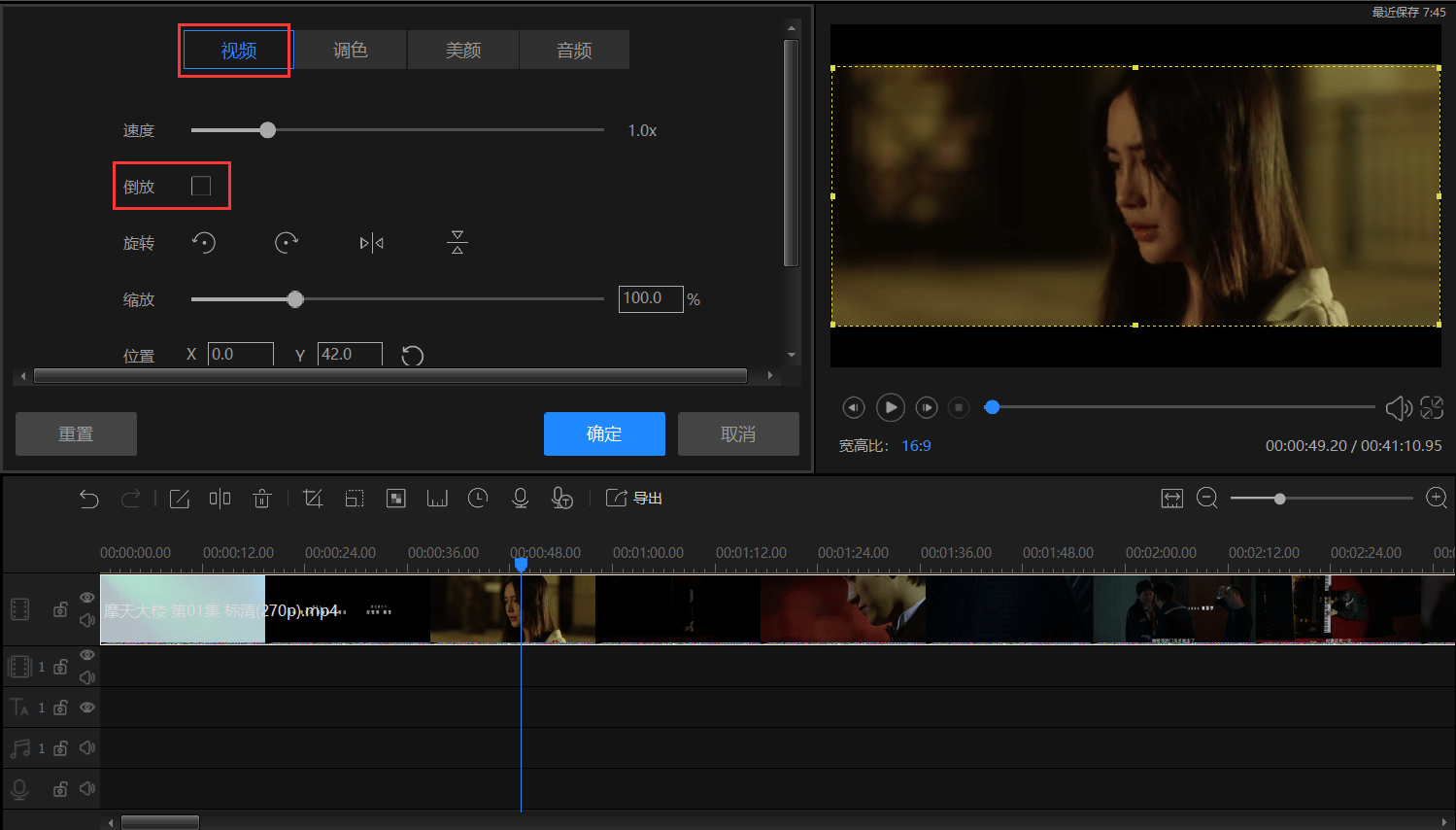The image size is (1456, 830).
Task: Click the preview playback progress handle
Action: tap(992, 407)
